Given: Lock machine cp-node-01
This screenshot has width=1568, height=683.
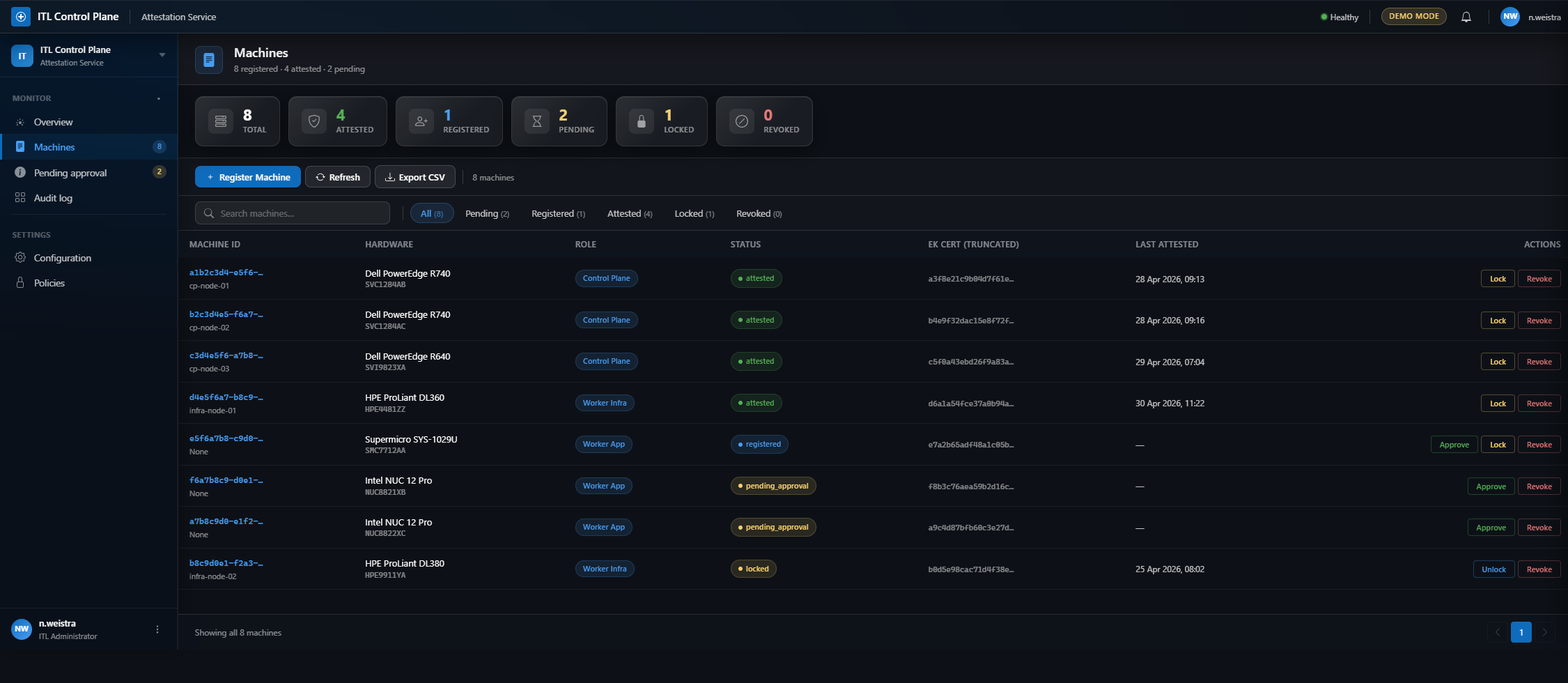Looking at the screenshot, I should (x=1498, y=279).
